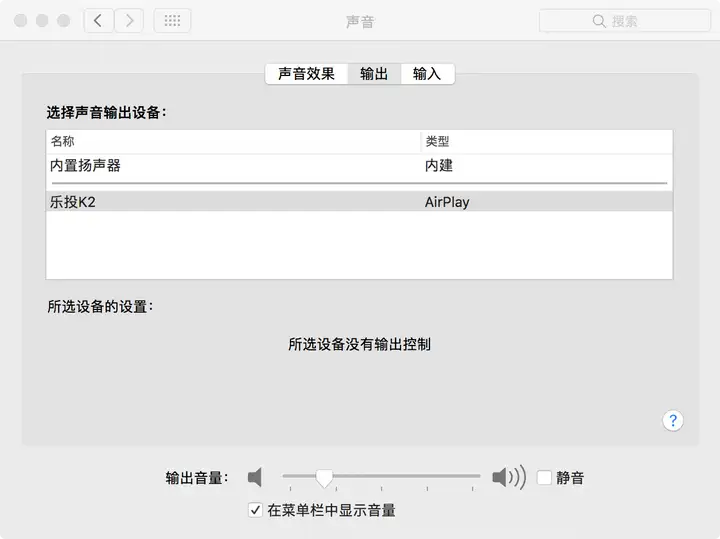The image size is (720, 539).
Task: Open help with the question mark button
Action: (673, 420)
